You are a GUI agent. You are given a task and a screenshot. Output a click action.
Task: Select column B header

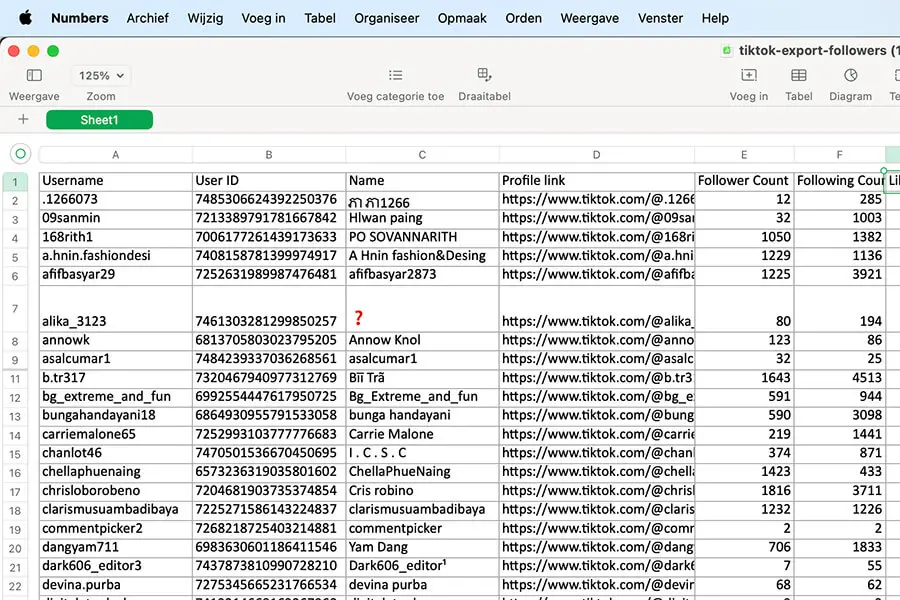pyautogui.click(x=269, y=154)
